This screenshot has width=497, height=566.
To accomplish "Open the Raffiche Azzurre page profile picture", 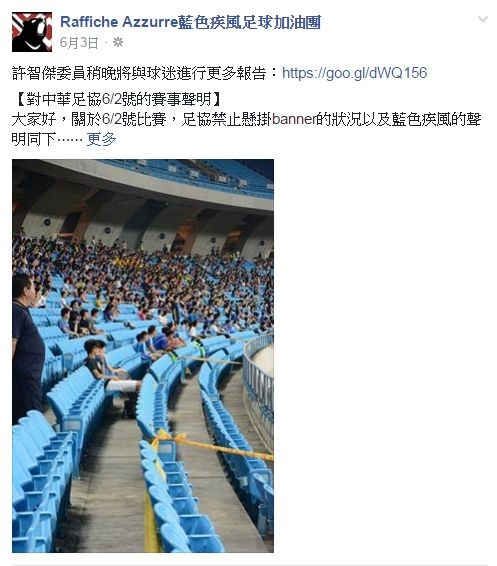I will pyautogui.click(x=32, y=32).
